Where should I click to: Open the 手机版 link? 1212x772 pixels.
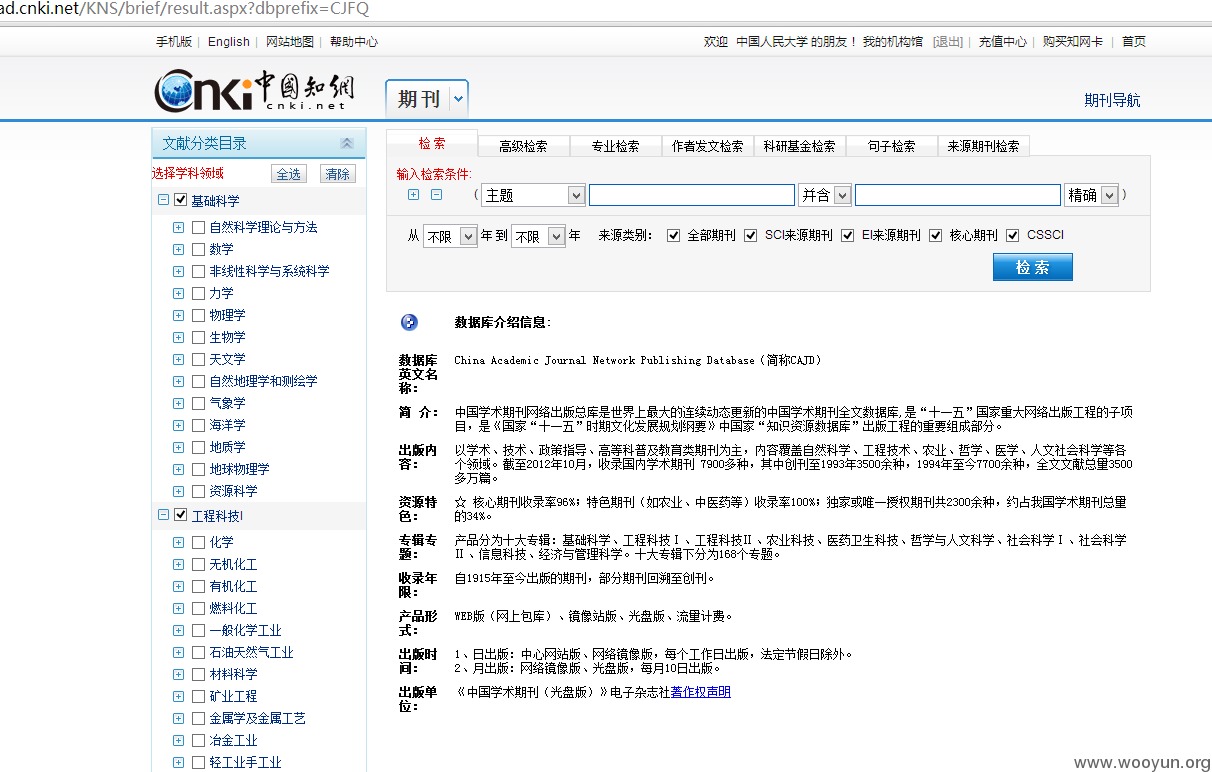coord(174,42)
